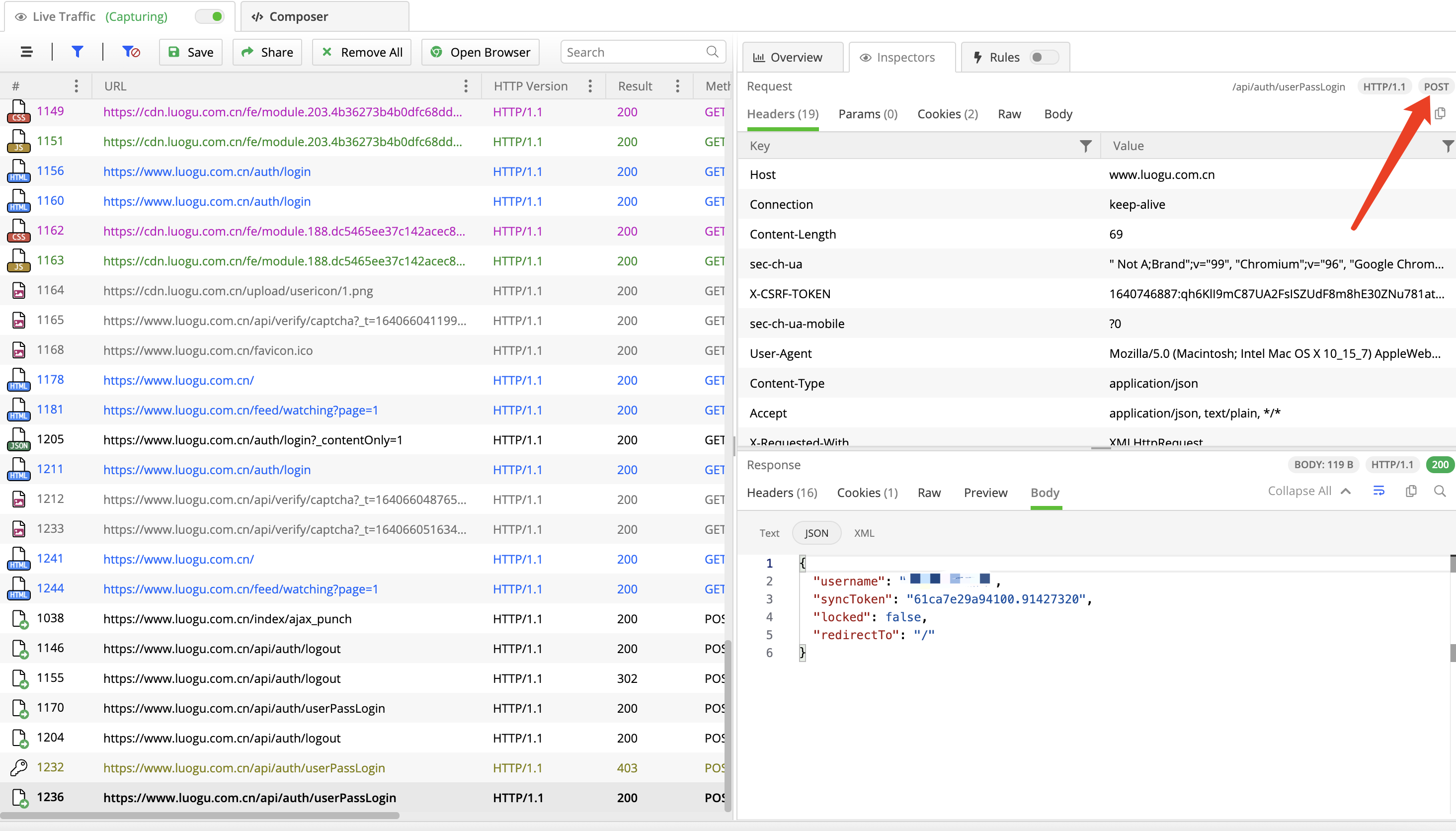Select the JSON body format option

click(816, 533)
